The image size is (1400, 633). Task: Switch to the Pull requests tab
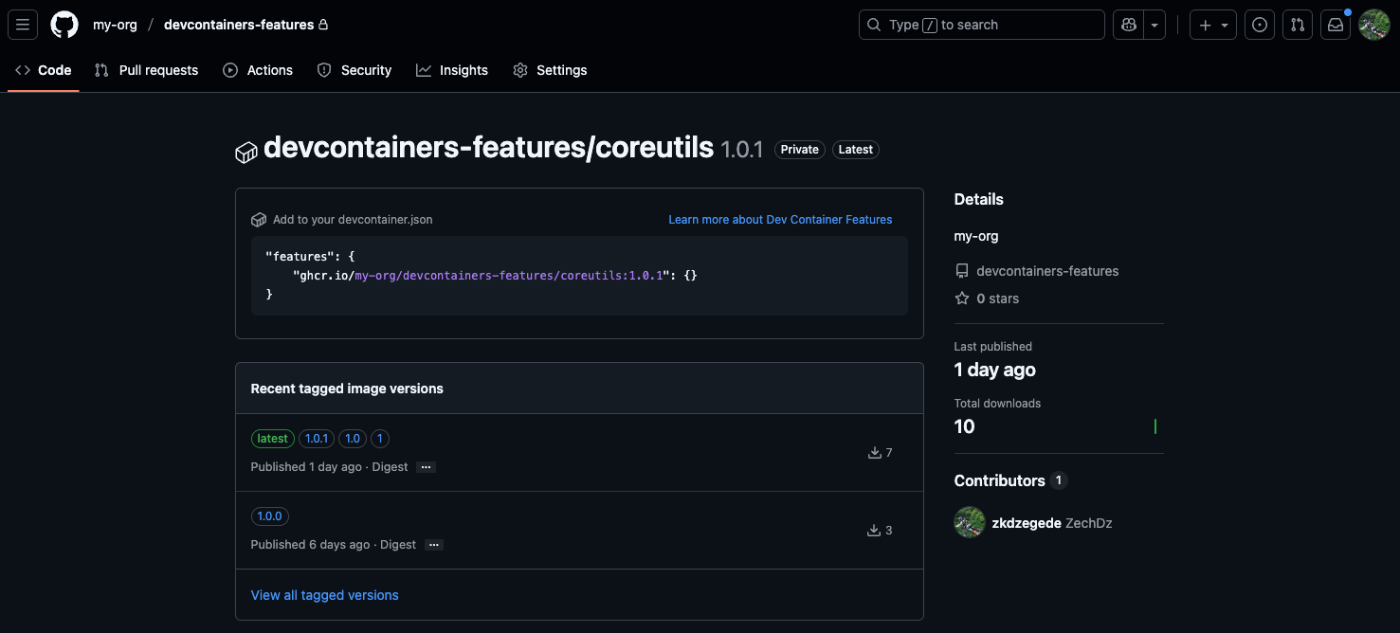146,70
